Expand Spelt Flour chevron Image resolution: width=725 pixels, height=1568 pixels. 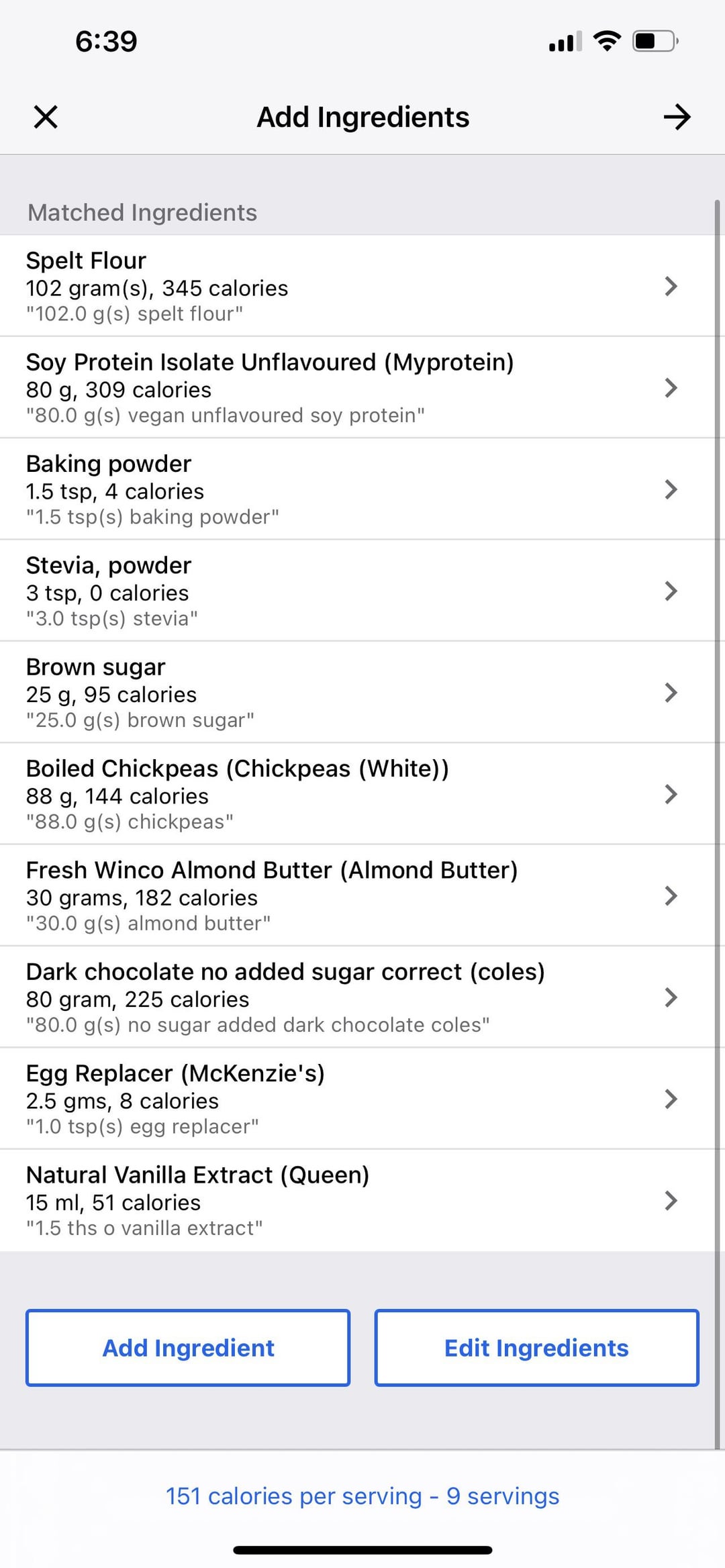(x=670, y=287)
